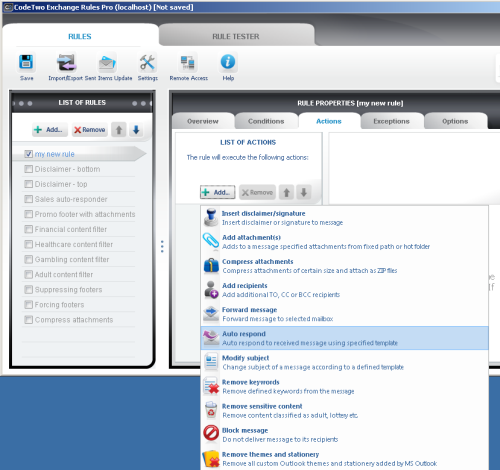Click the Auto respond icon

pyautogui.click(x=211, y=338)
